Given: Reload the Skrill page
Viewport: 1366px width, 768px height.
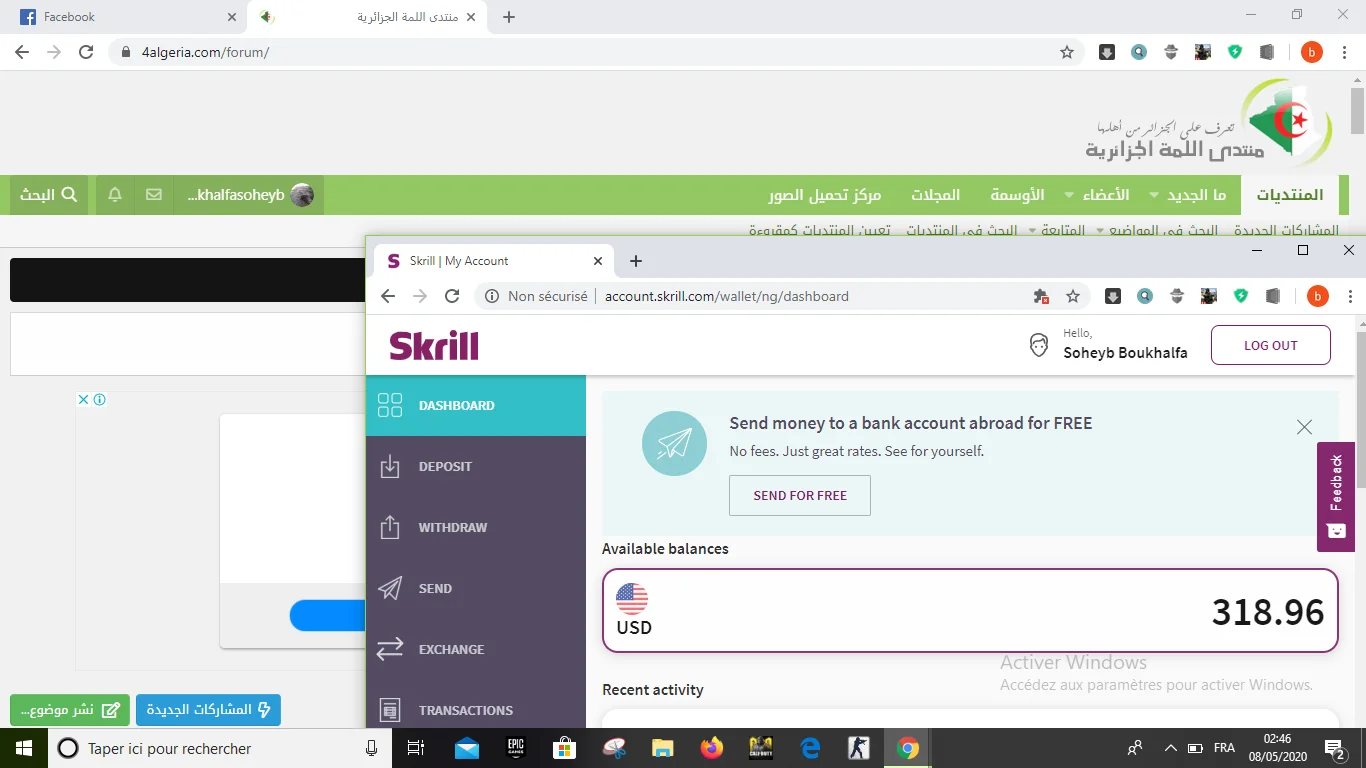Looking at the screenshot, I should tap(452, 296).
